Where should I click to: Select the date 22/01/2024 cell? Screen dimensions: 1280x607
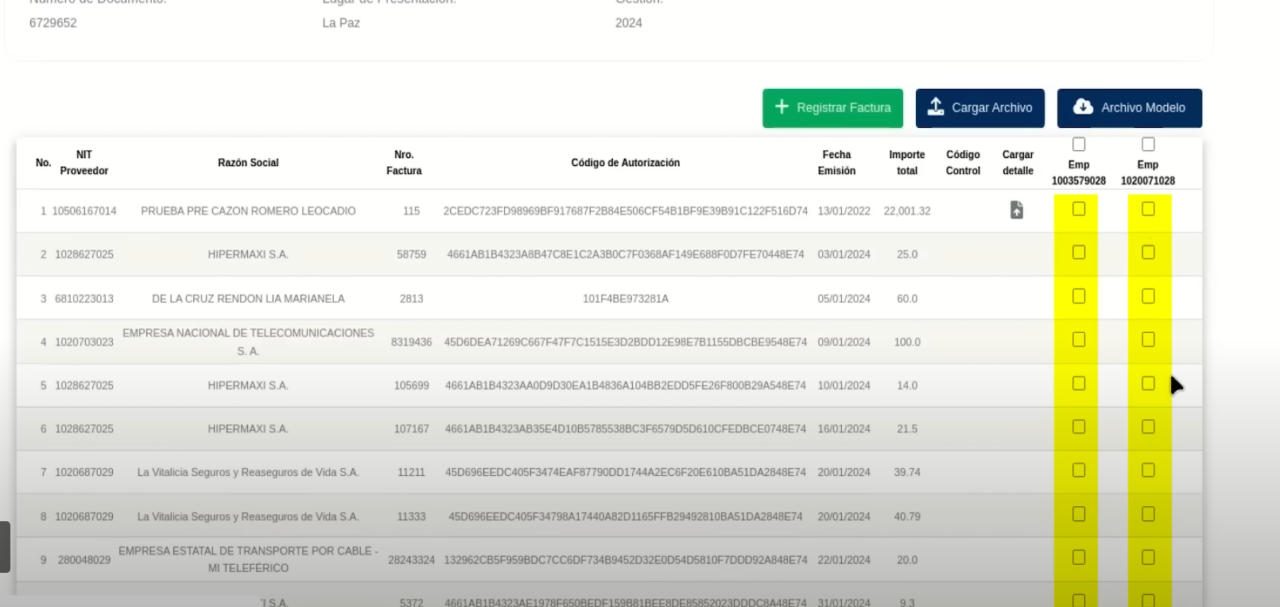[x=844, y=560]
